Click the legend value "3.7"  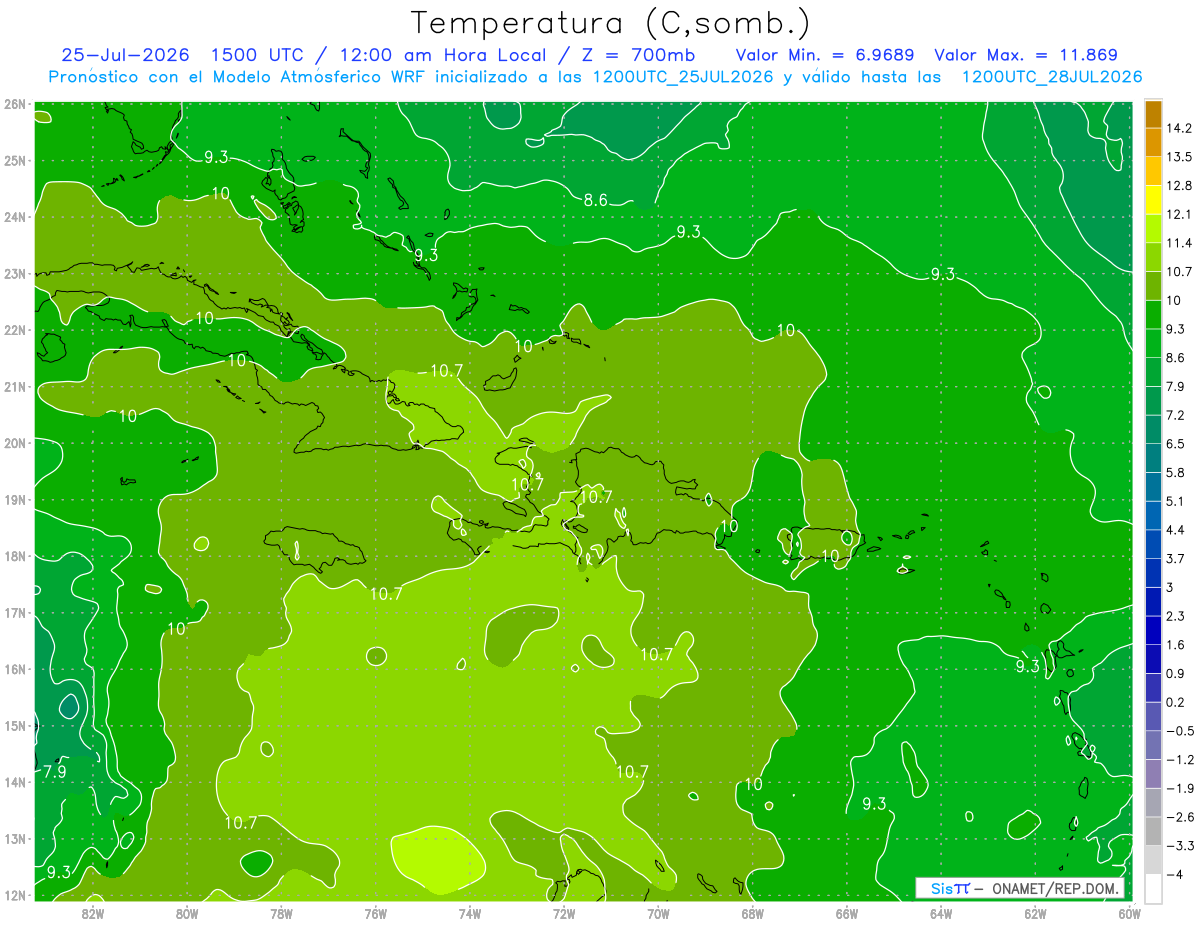click(x=1176, y=558)
